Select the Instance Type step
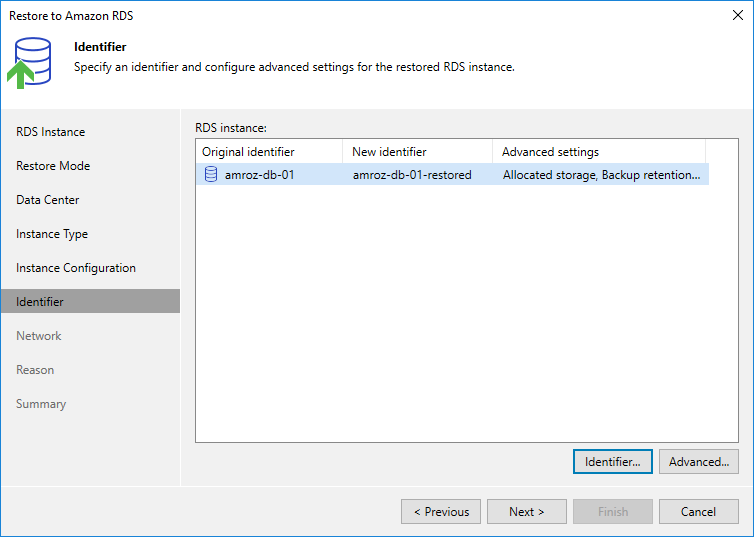Screen dimensions: 754x537 coord(52,234)
